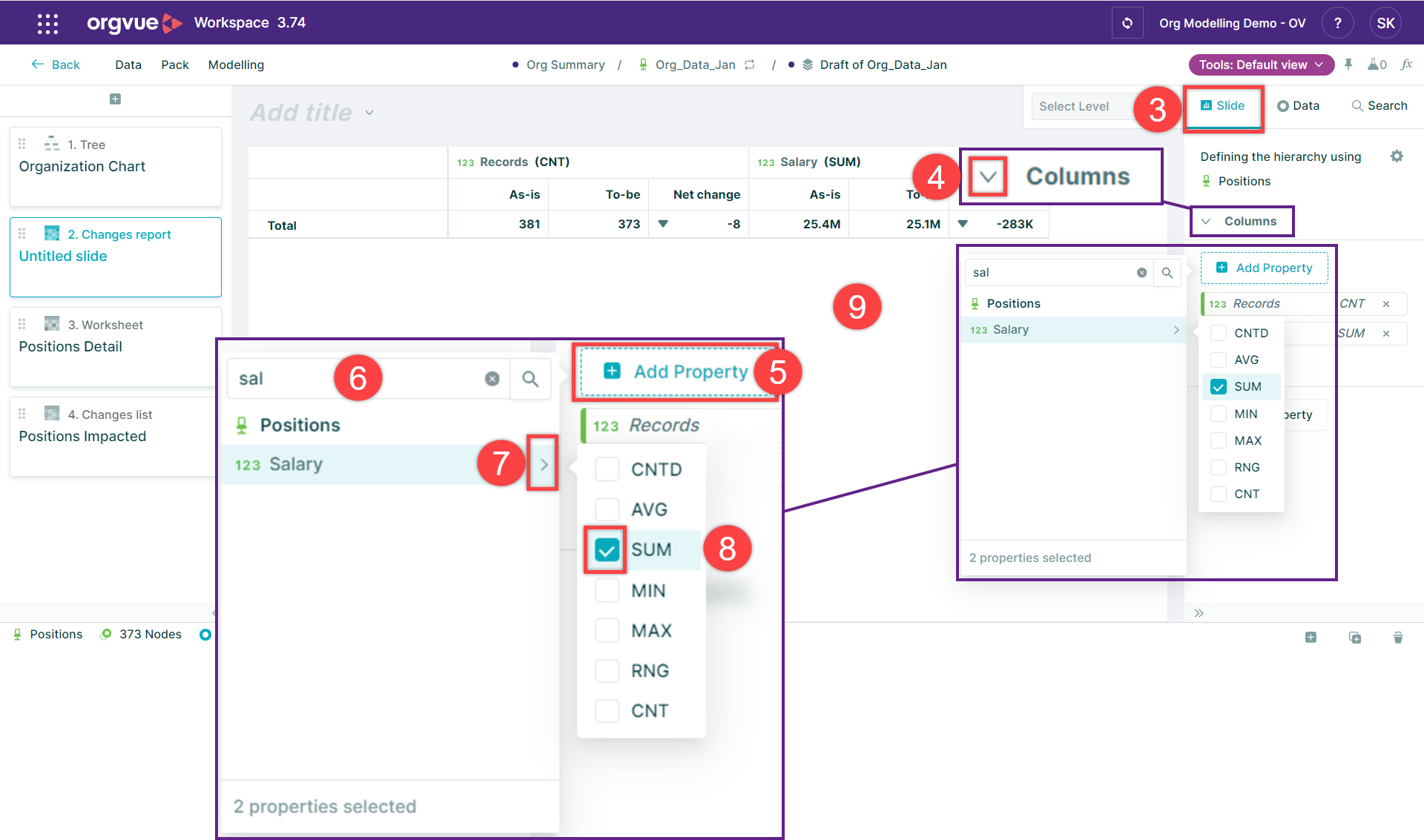The height and width of the screenshot is (840, 1424).
Task: Open the Modelling menu
Action: (236, 65)
